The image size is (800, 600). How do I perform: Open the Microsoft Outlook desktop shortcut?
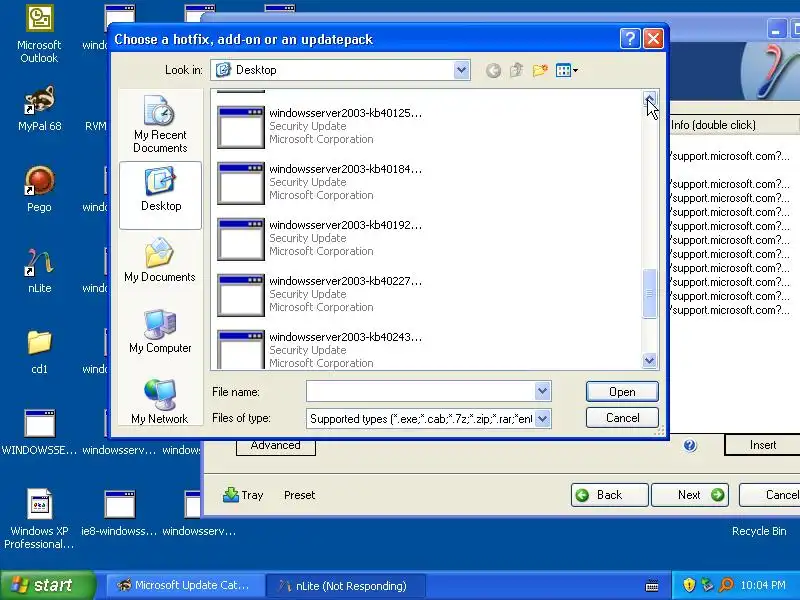39,34
